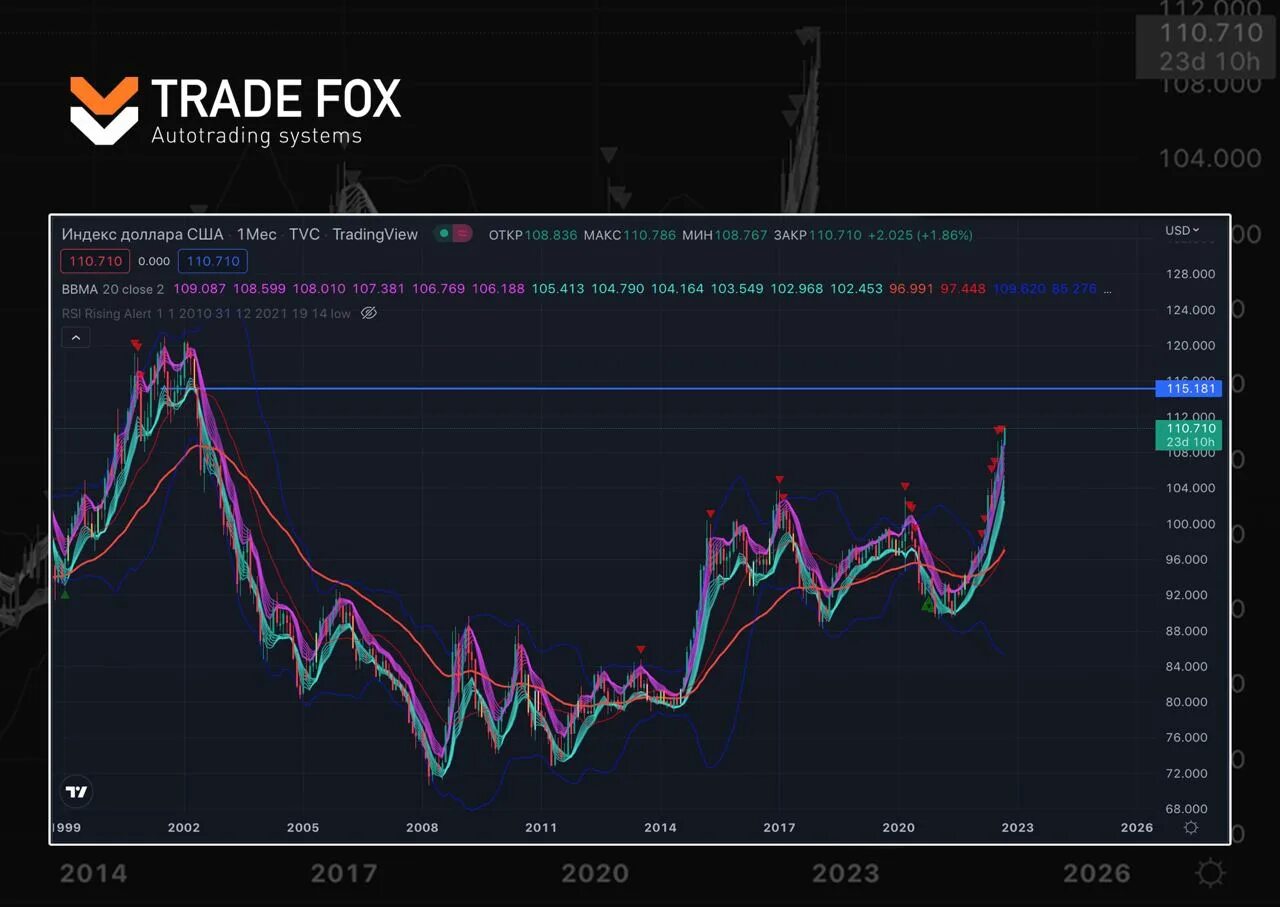This screenshot has height=907, width=1280.
Task: Open the BBMA 20 close 2 indicator legend
Action: coord(113,288)
